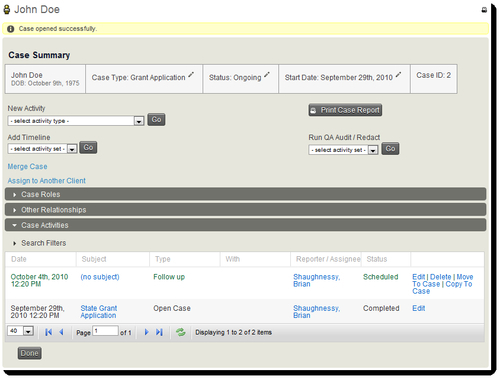This screenshot has height=379, width=500.
Task: Click the 'Follow up' type cell
Action: [169, 277]
